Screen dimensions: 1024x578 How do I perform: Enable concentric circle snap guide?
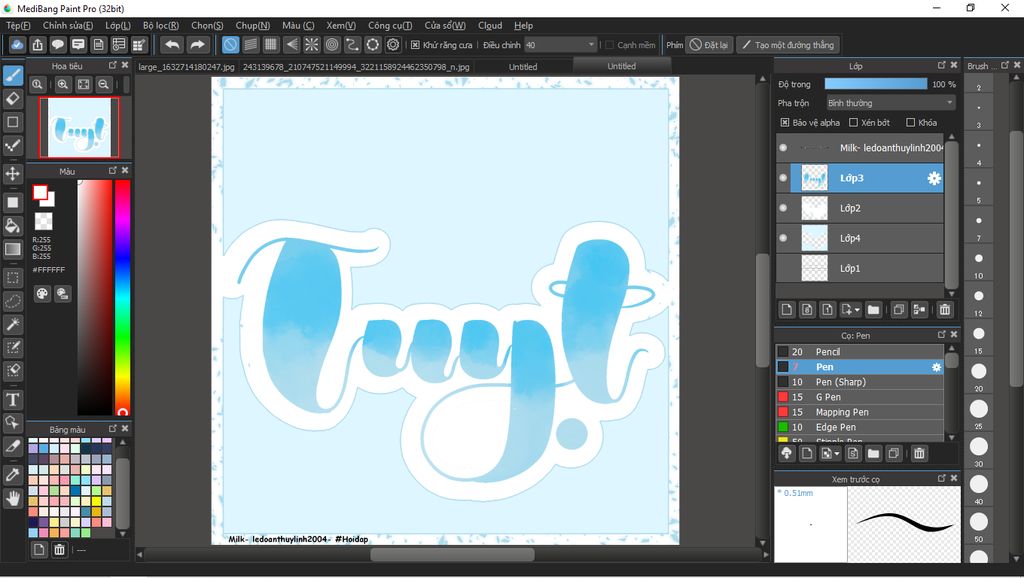coord(332,45)
